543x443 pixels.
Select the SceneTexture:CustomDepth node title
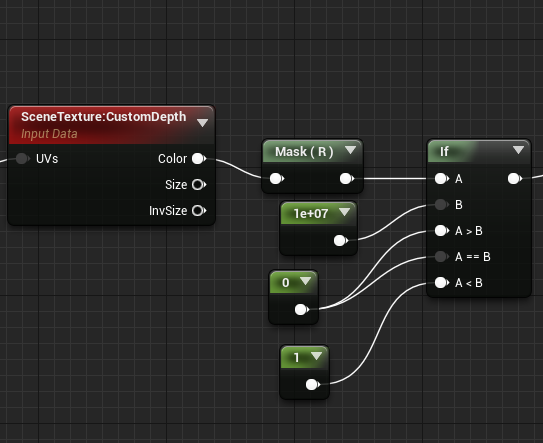point(104,117)
